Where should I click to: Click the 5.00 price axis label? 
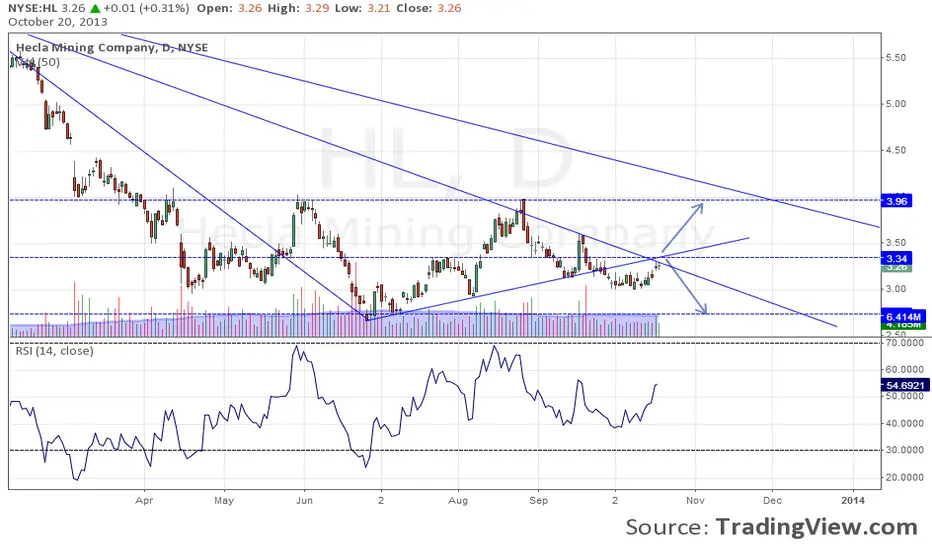896,103
